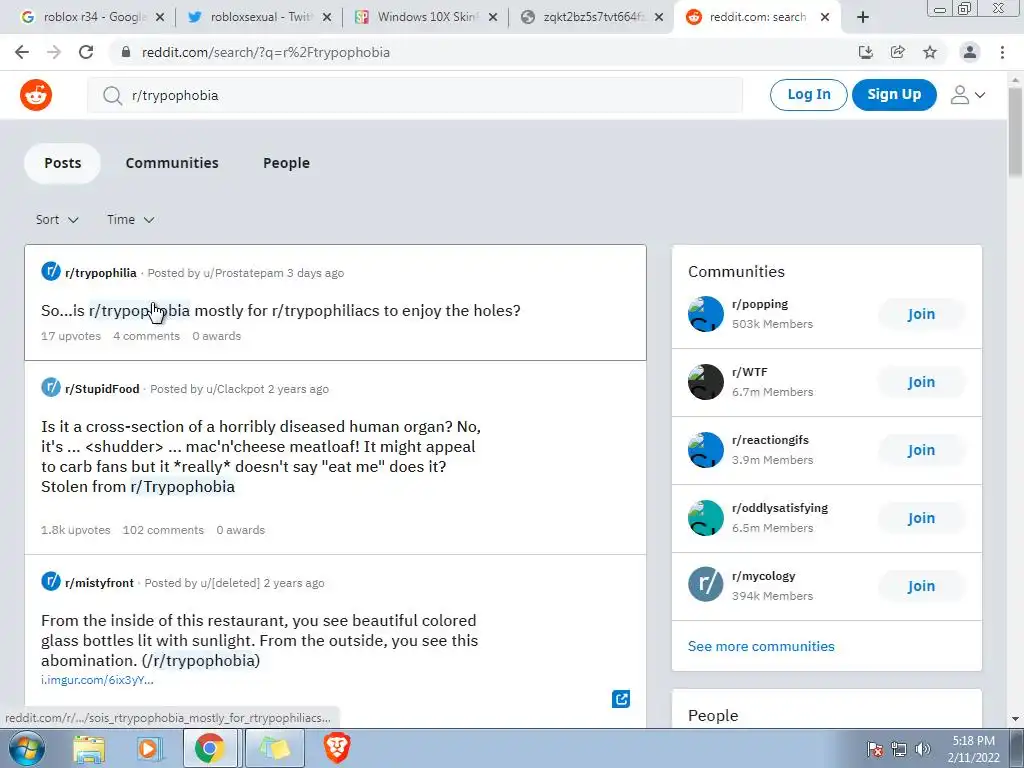1024x768 pixels.
Task: Join r/reactiongifs community
Action: [x=921, y=450]
